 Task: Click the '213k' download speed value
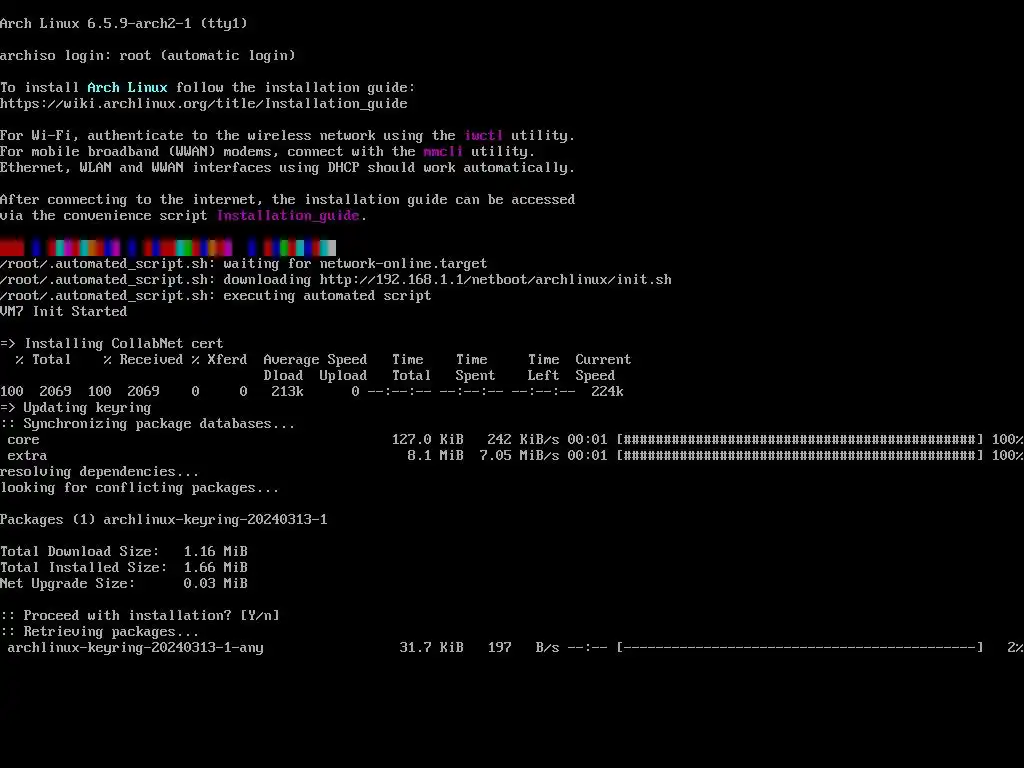click(287, 391)
